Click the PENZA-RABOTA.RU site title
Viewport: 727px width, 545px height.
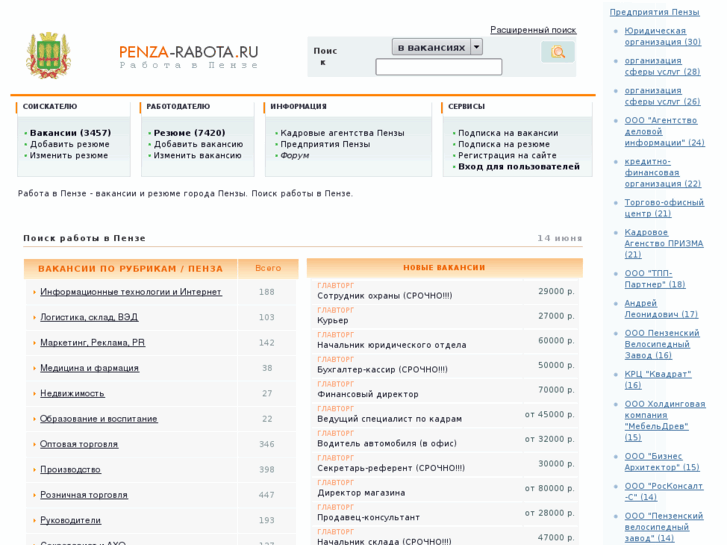(188, 52)
